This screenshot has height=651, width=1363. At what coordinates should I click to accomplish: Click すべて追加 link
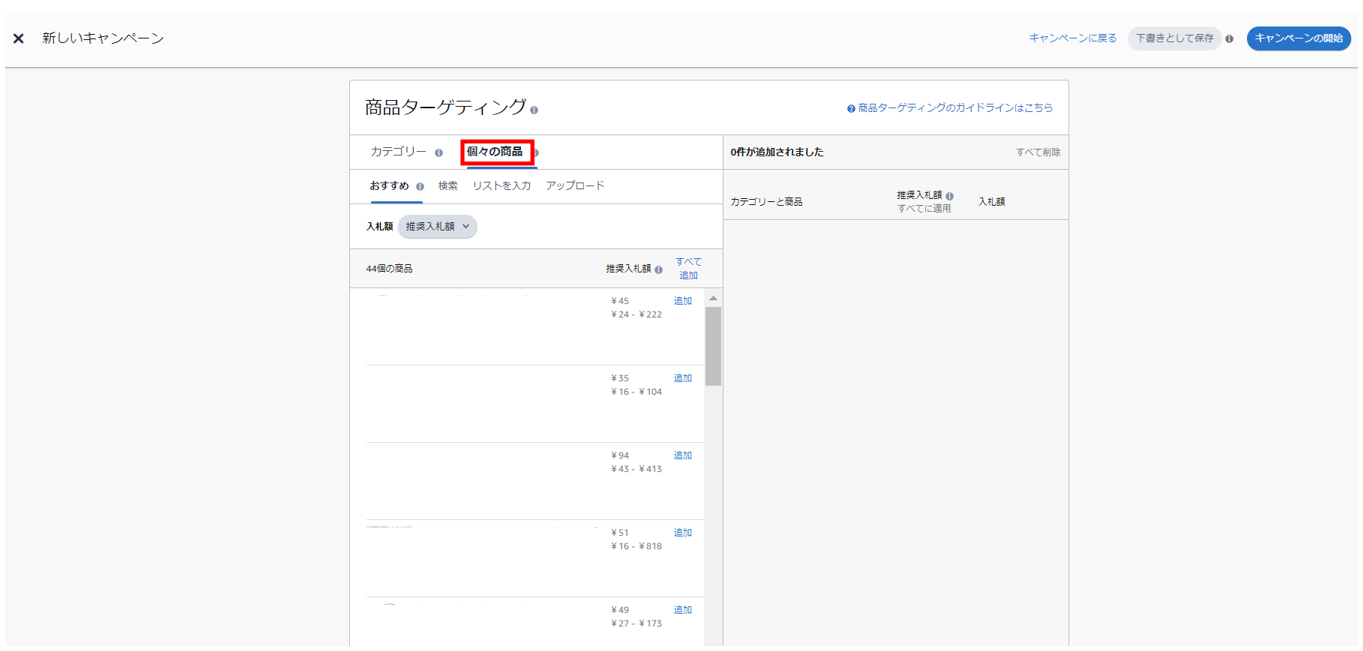coord(688,268)
